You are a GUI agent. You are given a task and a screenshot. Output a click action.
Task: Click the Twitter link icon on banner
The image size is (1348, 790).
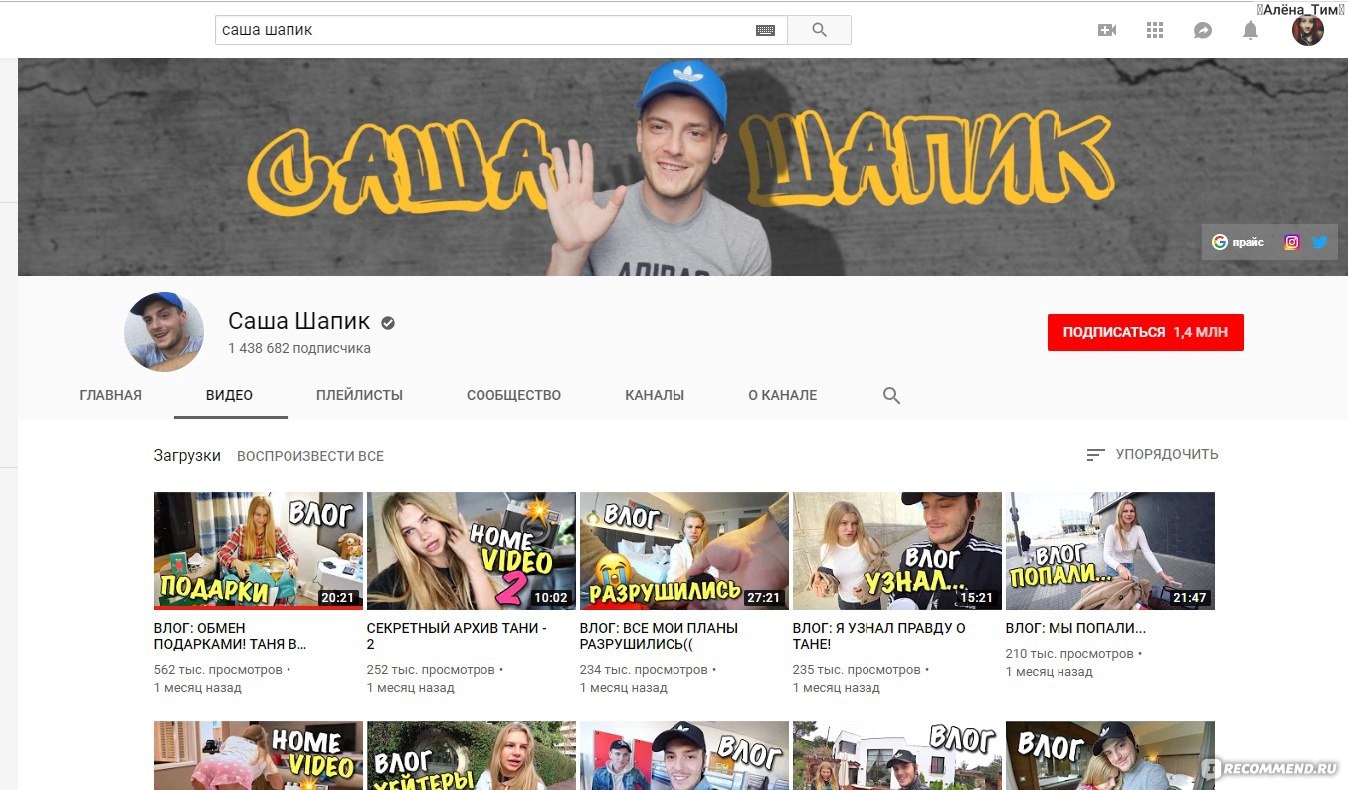1319,242
